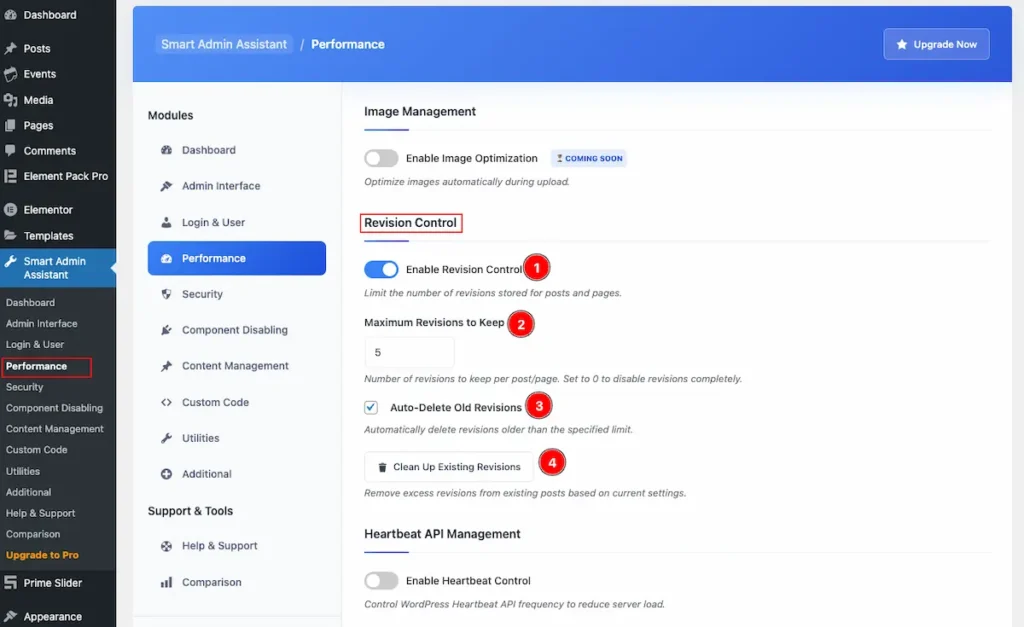Click Support & Tools section heading
This screenshot has width=1024, height=627.
click(x=190, y=511)
